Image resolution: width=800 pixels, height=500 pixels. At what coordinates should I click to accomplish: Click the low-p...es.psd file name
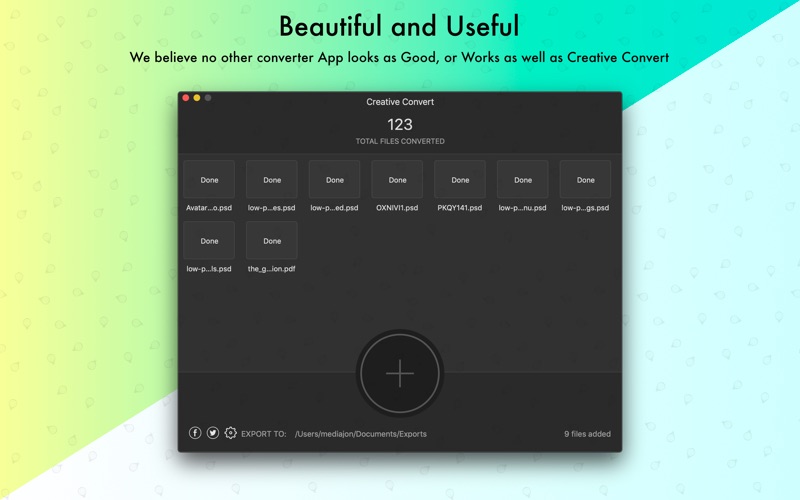(x=271, y=208)
